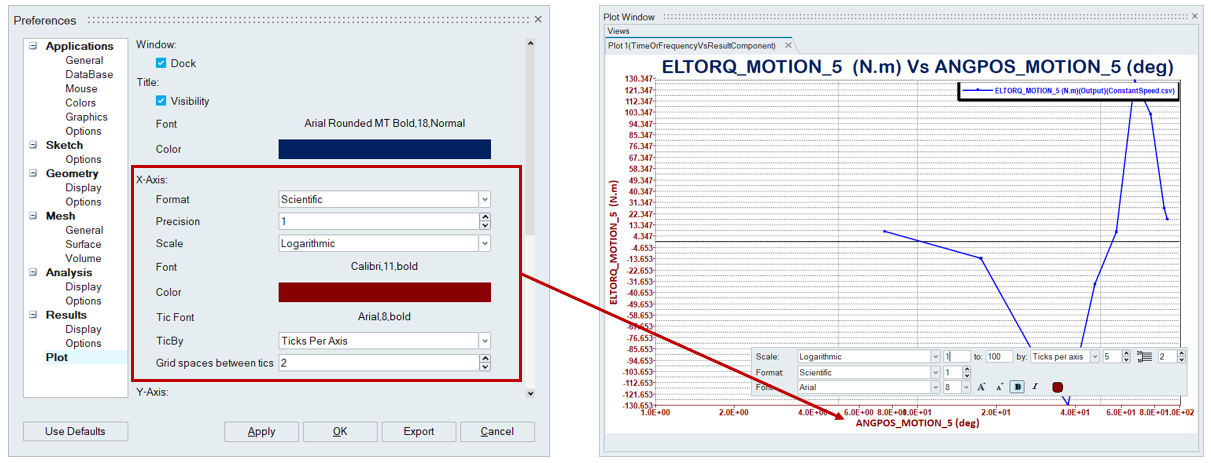Open the Views menu in Plot Window
The width and height of the screenshot is (1211, 463).
619,31
